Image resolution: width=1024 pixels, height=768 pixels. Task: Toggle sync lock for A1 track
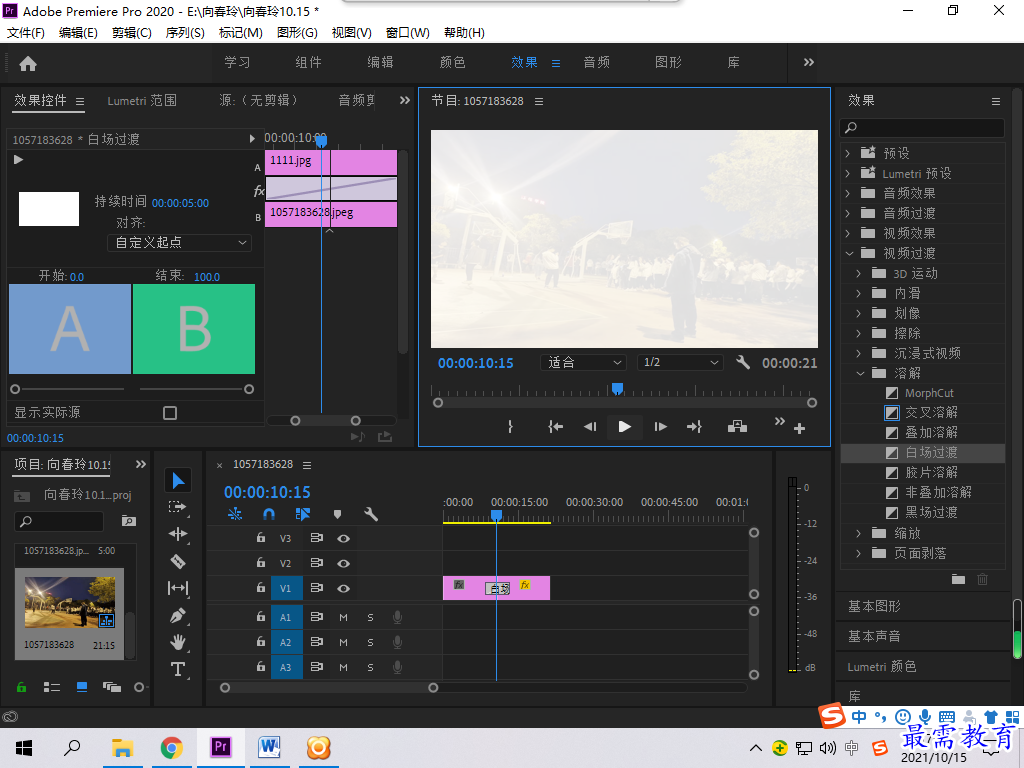(317, 617)
